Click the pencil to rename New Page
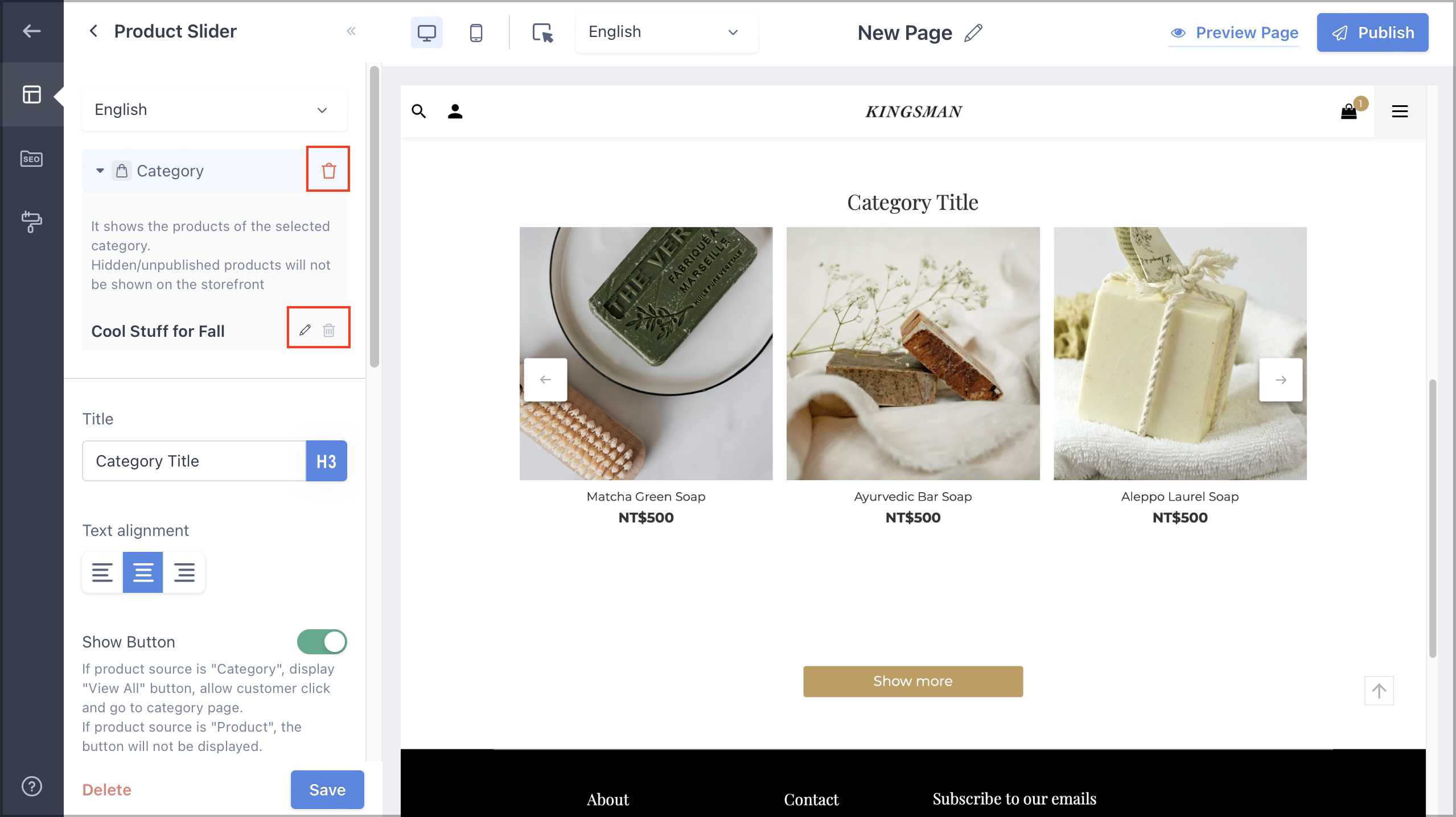This screenshot has height=817, width=1456. click(973, 32)
